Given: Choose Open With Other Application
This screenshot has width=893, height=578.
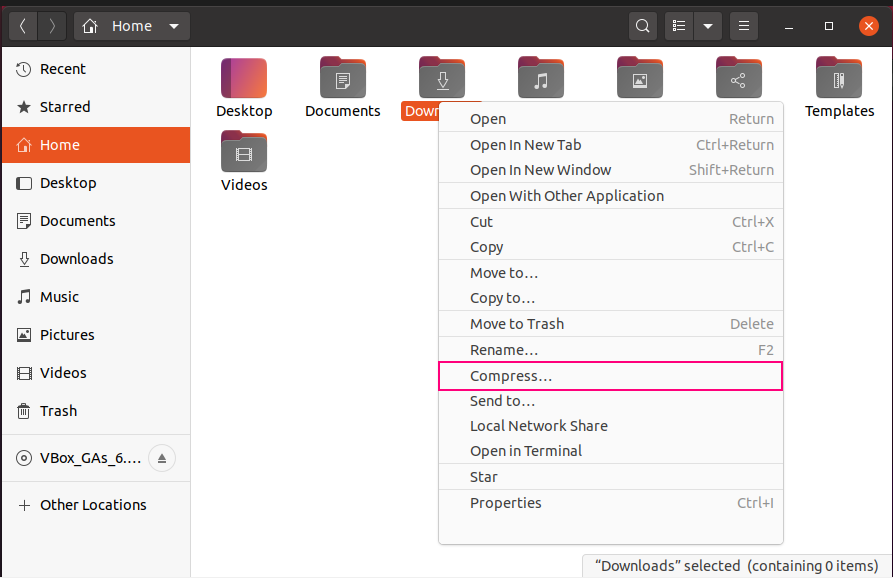Looking at the screenshot, I should [x=611, y=196].
